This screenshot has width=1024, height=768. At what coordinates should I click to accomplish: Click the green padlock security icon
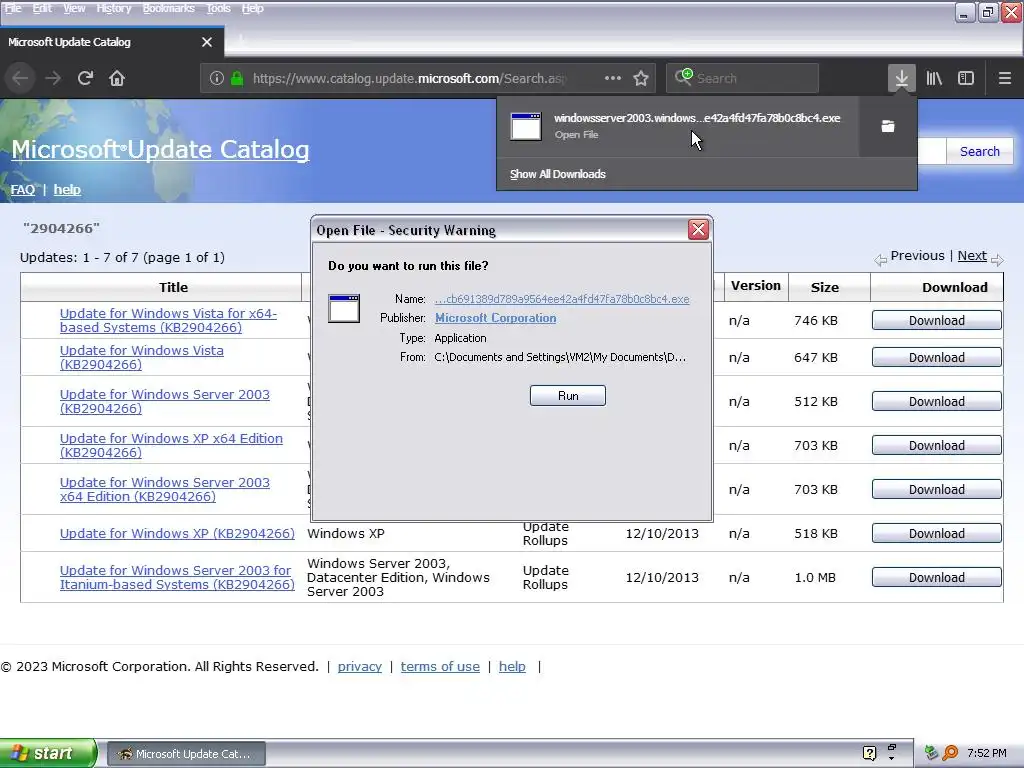[x=237, y=78]
